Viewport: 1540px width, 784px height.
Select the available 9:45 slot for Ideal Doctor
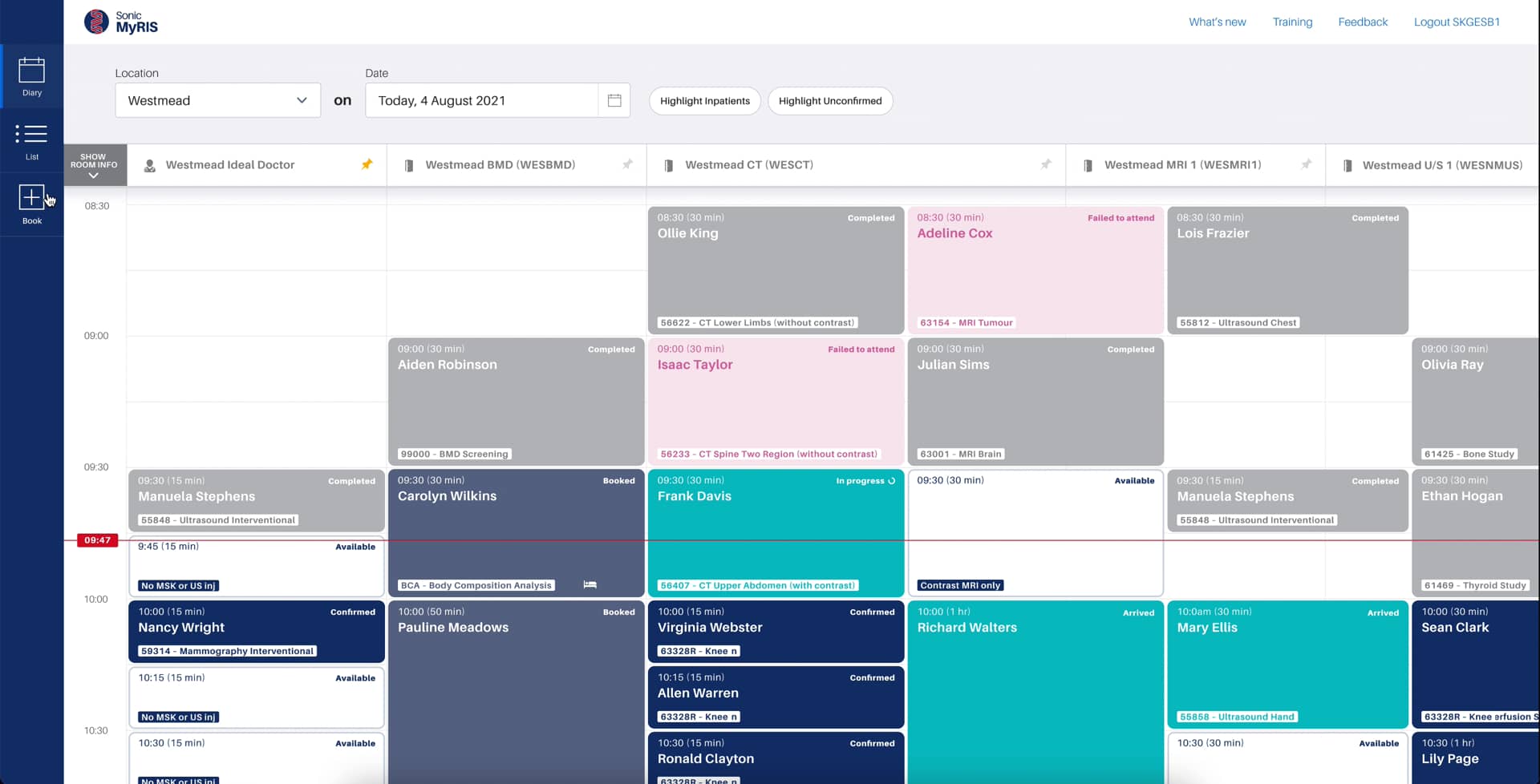tap(257, 567)
